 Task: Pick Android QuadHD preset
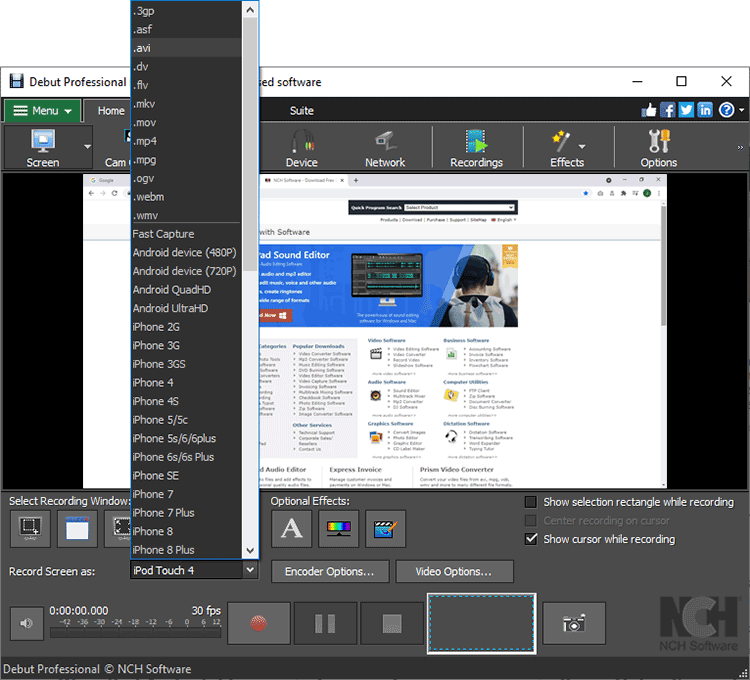click(186, 290)
